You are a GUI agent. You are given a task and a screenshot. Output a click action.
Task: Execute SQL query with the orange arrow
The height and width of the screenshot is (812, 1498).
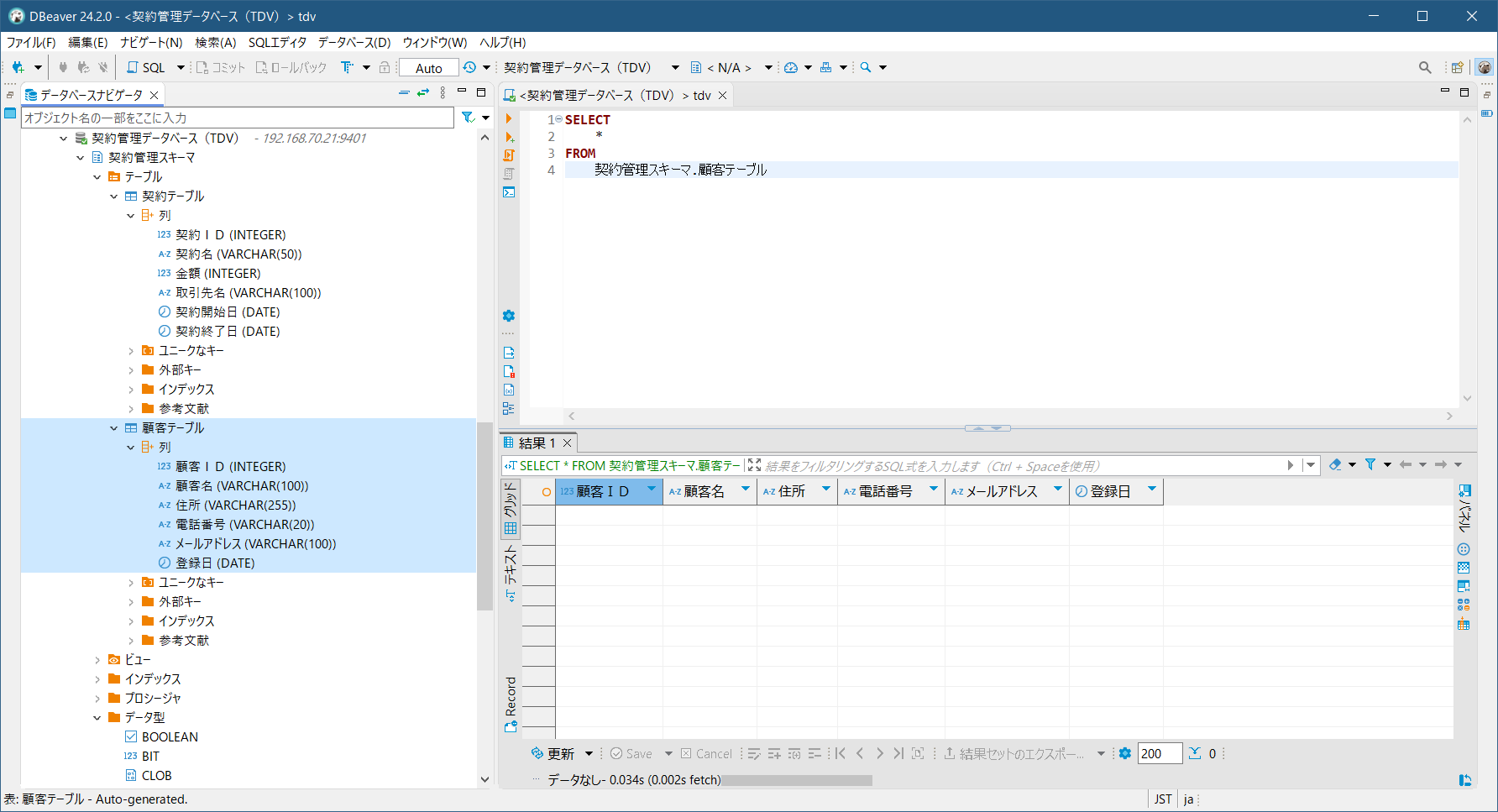click(509, 119)
